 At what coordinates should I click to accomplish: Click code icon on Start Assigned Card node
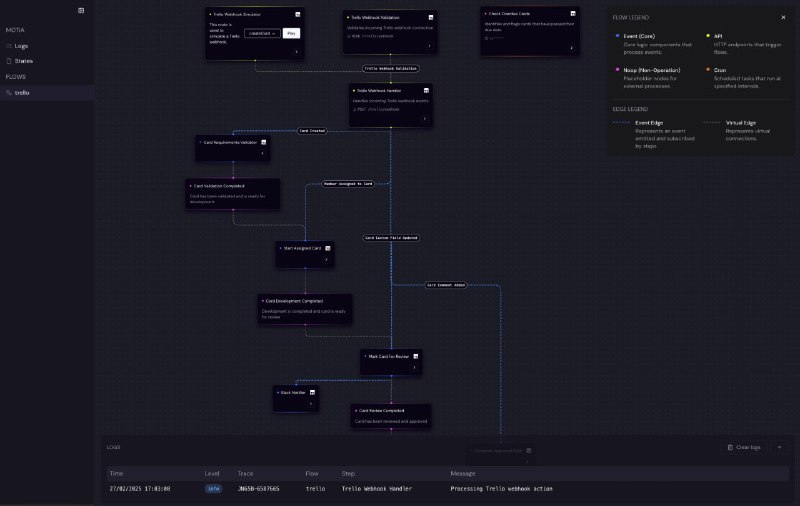click(x=327, y=247)
